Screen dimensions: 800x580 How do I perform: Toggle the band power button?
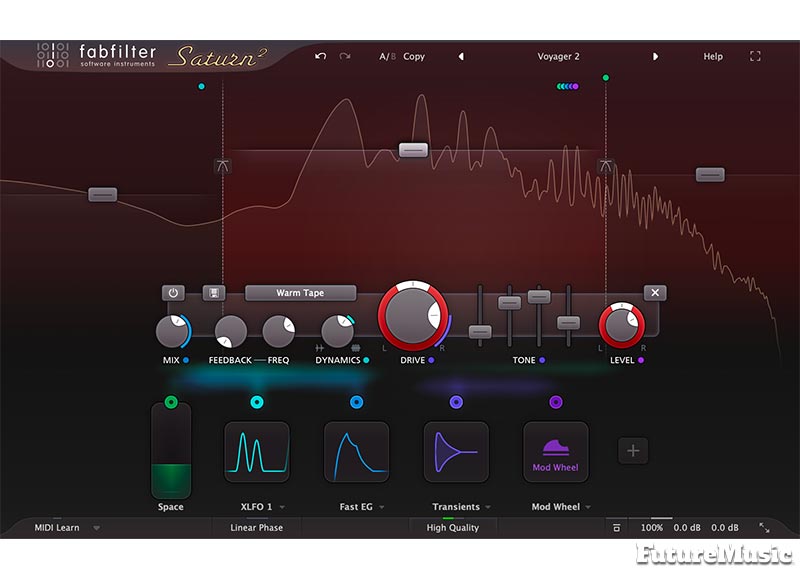coord(173,293)
